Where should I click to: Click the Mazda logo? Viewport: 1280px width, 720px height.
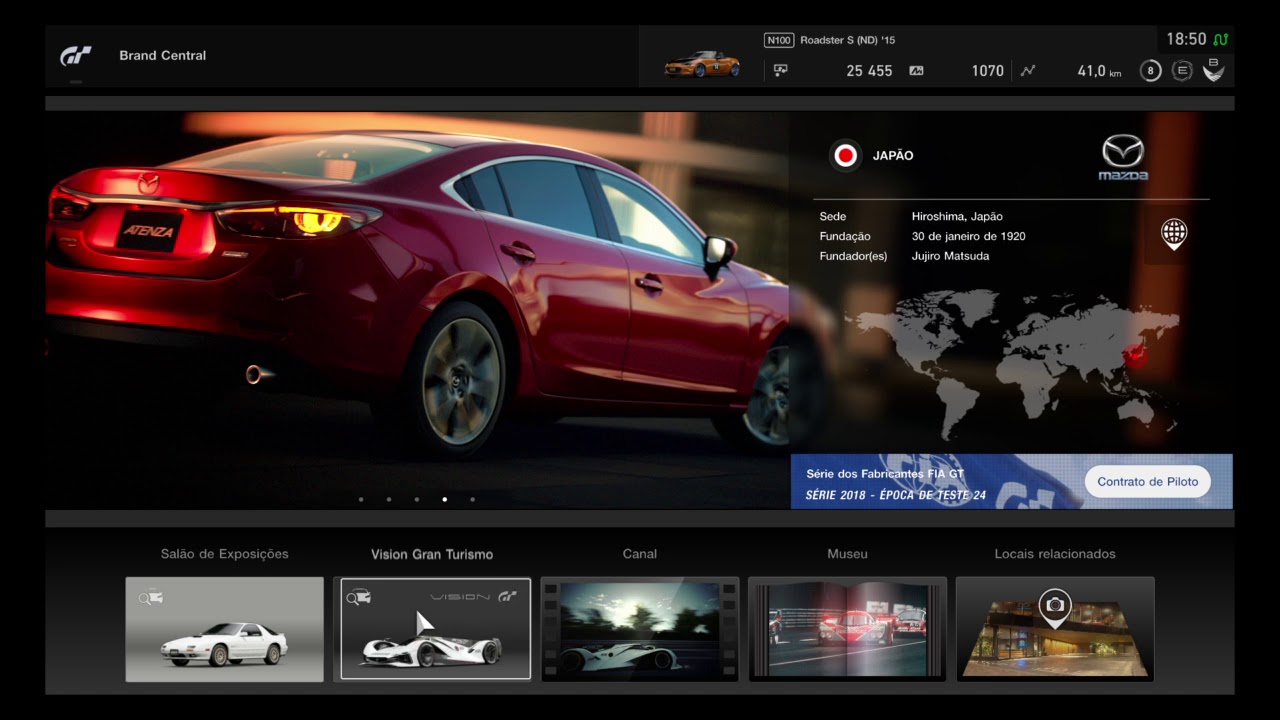1123,158
